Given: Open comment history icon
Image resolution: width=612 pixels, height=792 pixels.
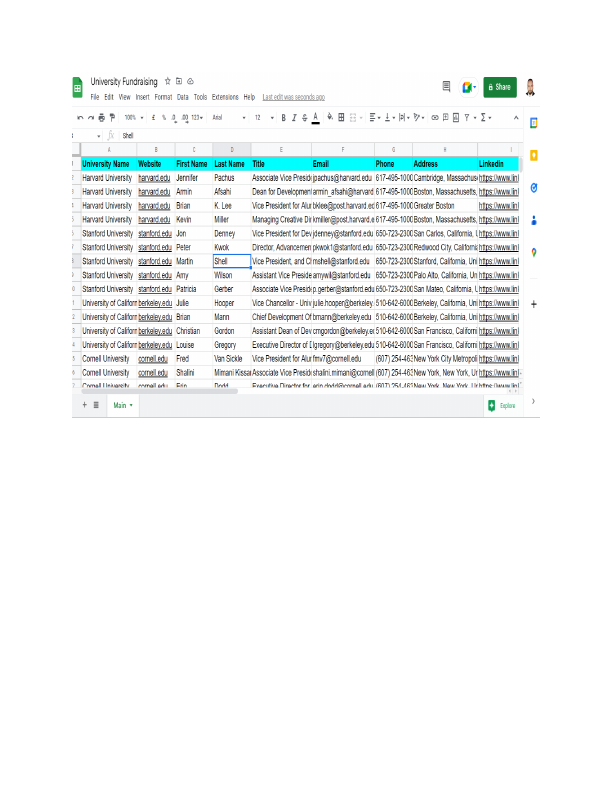Looking at the screenshot, I should (x=446, y=86).
